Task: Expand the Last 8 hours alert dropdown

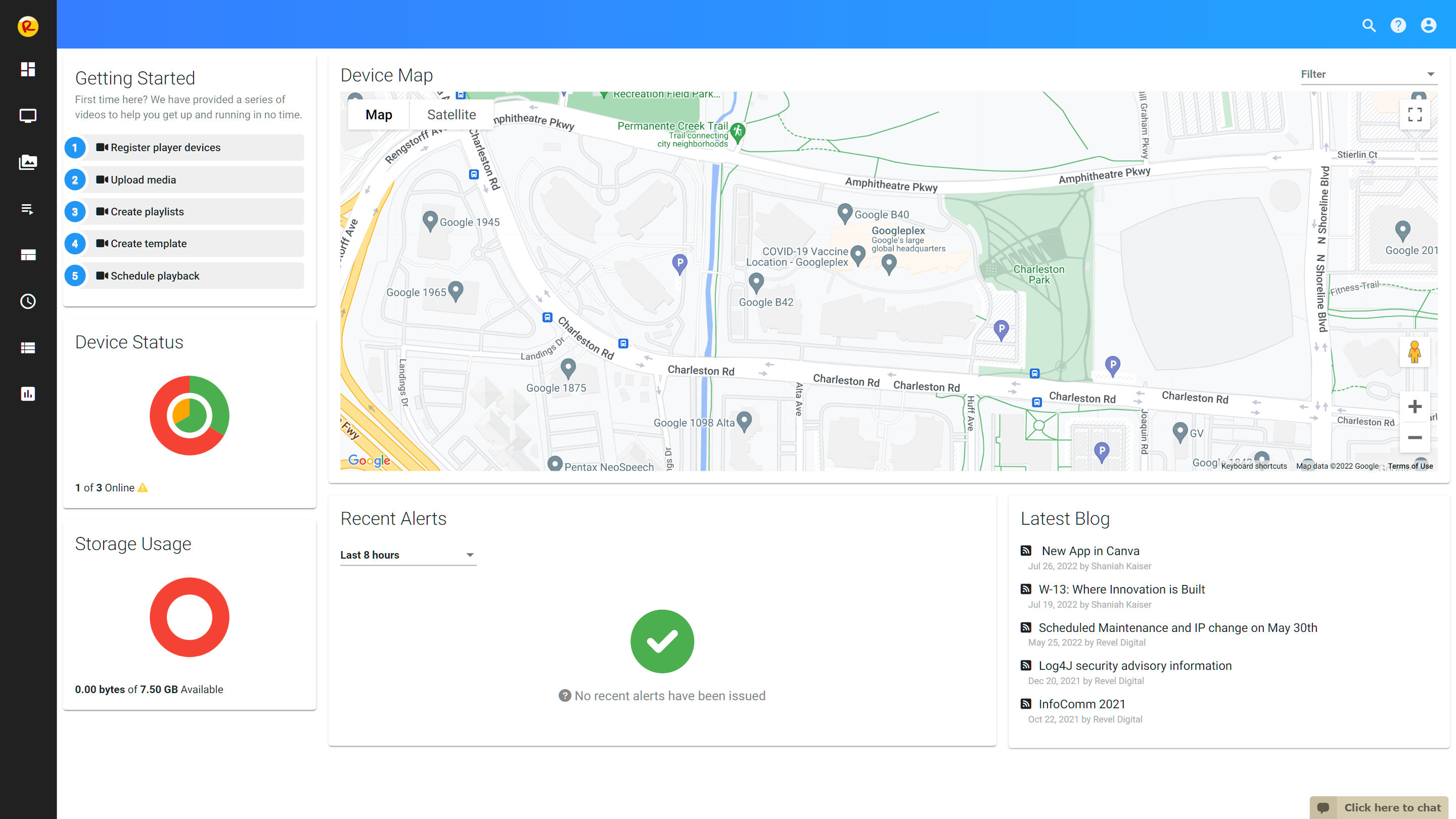Action: coord(408,555)
